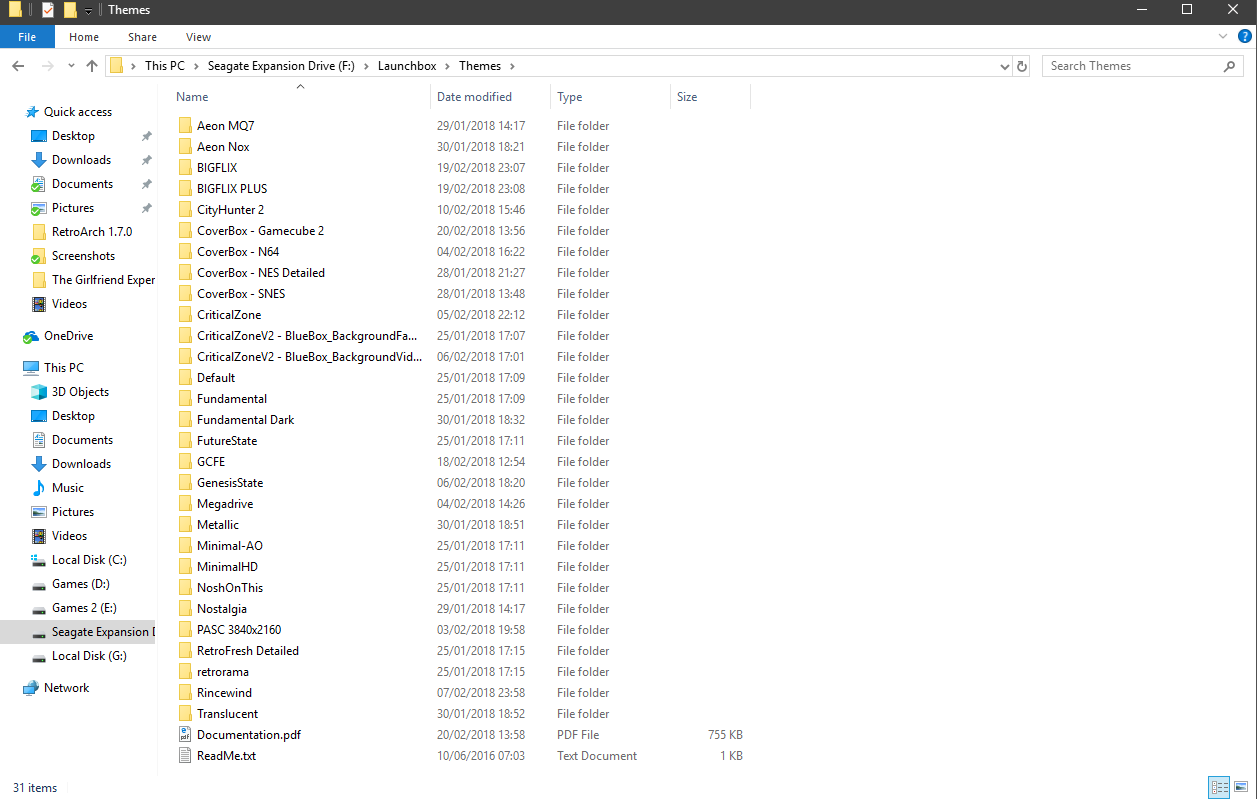Select the Nostalgia folder name
Screen dimensions: 1257x799
222,609
